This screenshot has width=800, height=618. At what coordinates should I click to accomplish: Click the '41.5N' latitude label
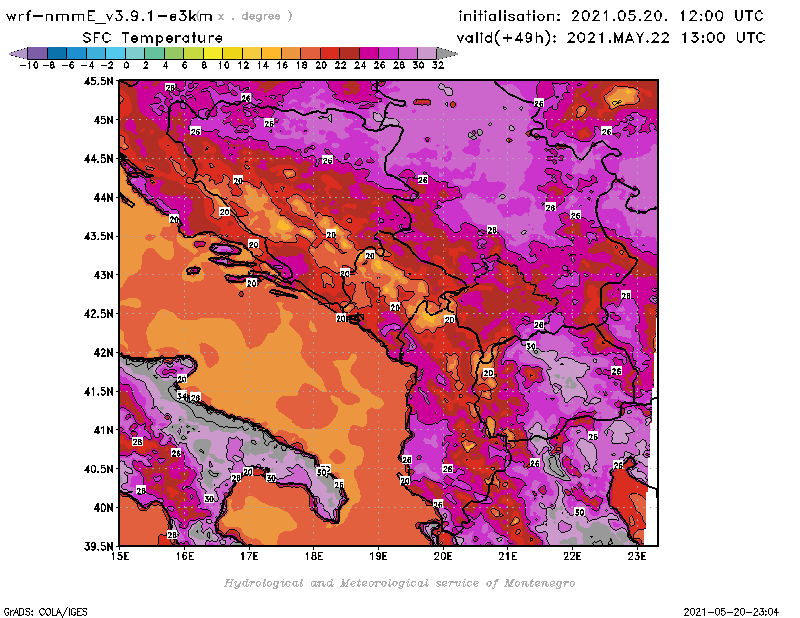98,391
